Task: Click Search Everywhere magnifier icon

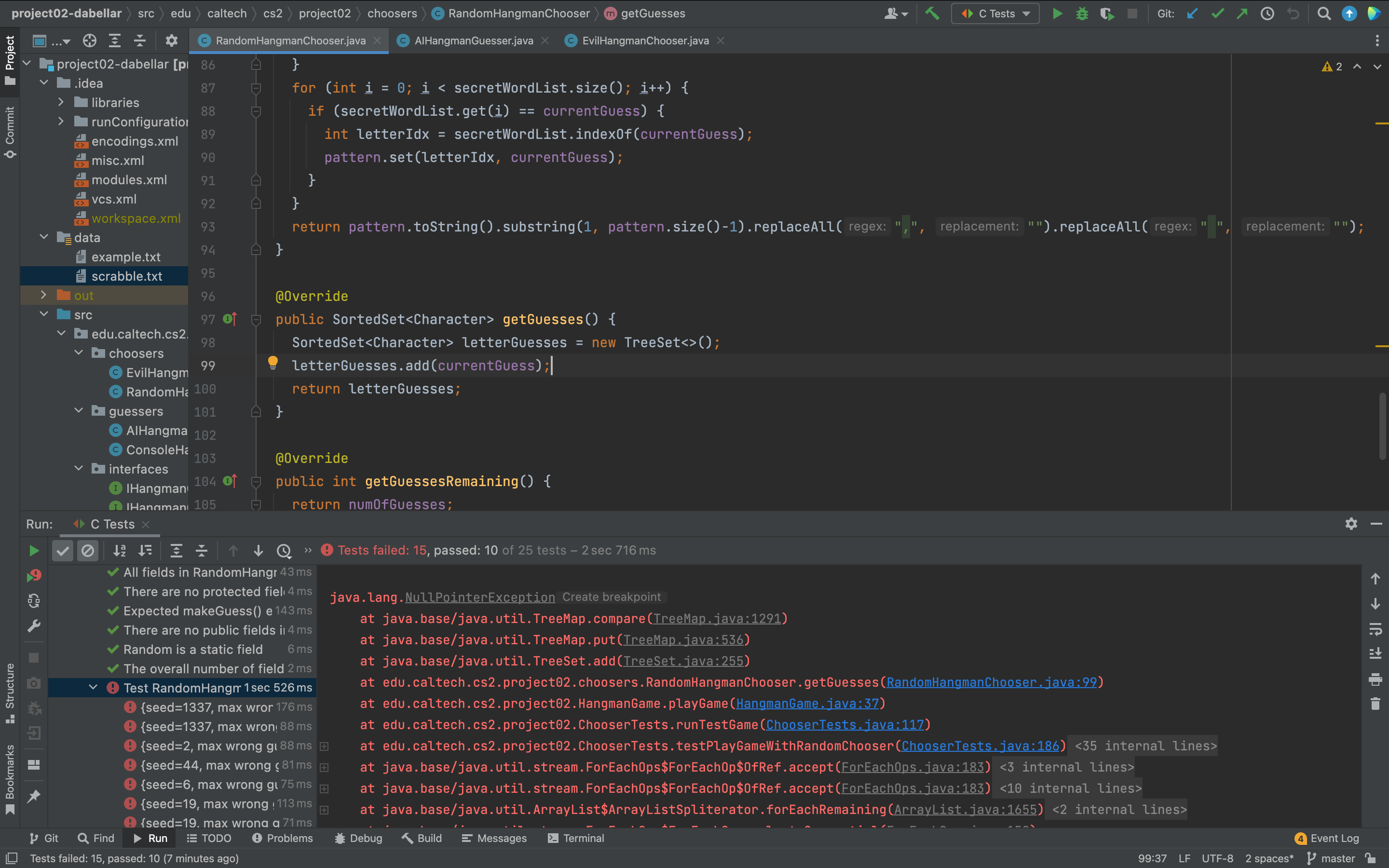Action: point(1324,13)
